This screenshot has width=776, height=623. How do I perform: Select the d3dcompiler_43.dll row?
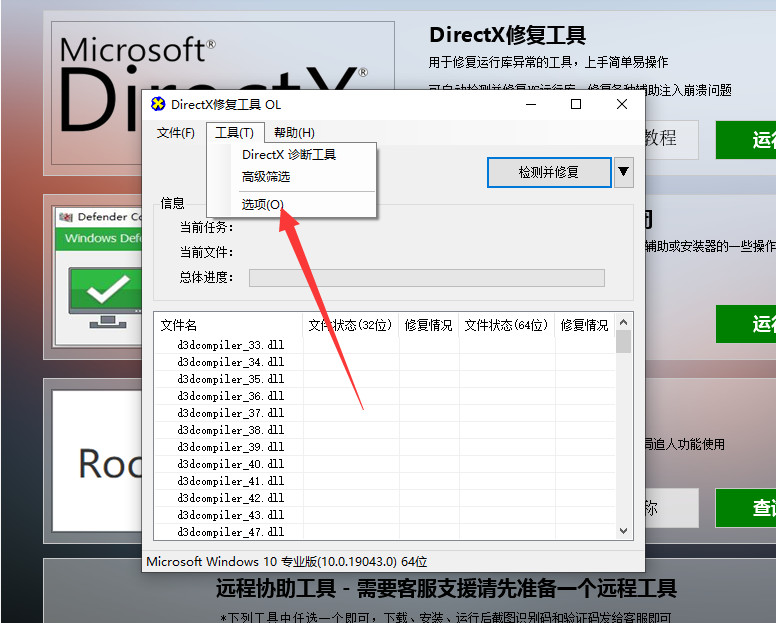point(231,515)
